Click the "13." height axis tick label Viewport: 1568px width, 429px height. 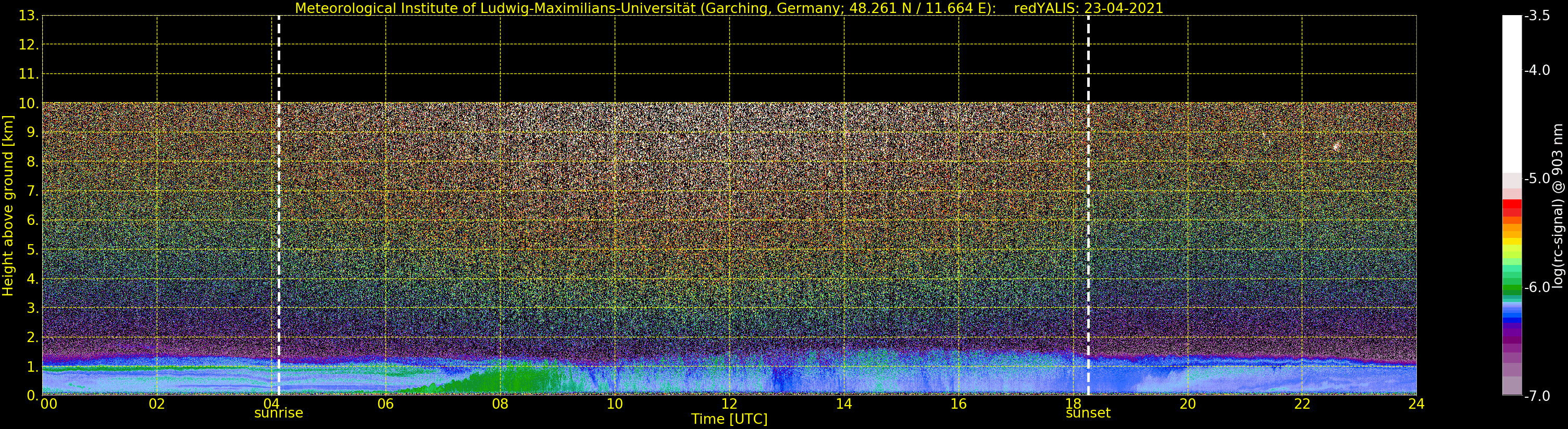[29, 16]
